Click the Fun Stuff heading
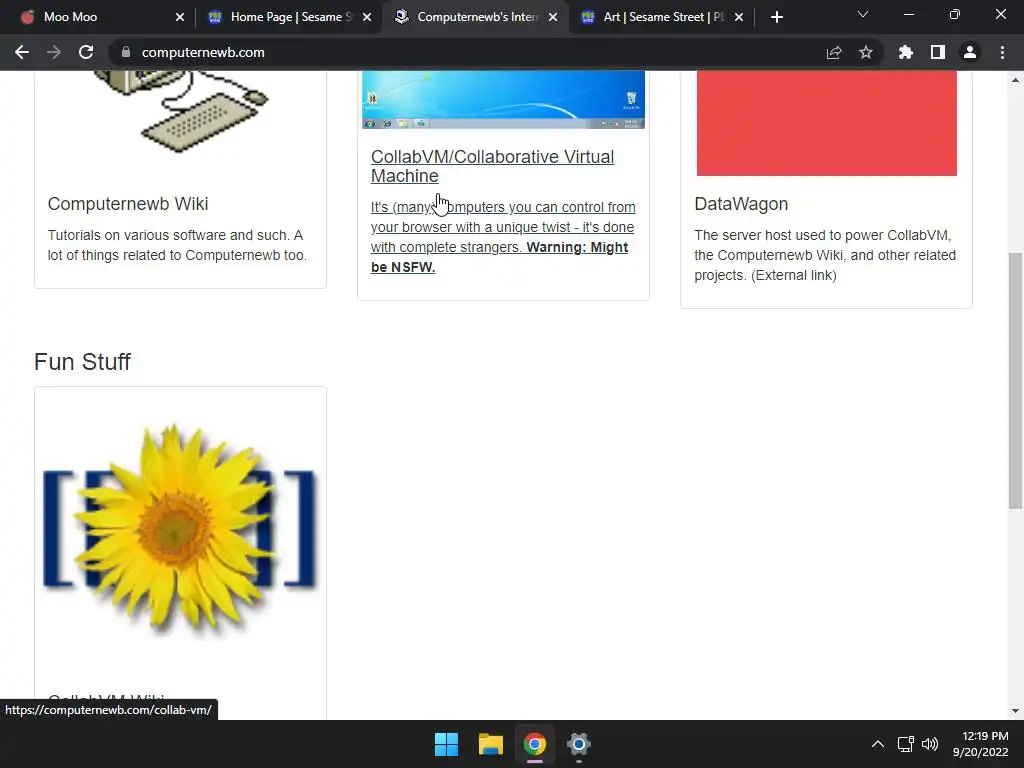 pos(82,362)
